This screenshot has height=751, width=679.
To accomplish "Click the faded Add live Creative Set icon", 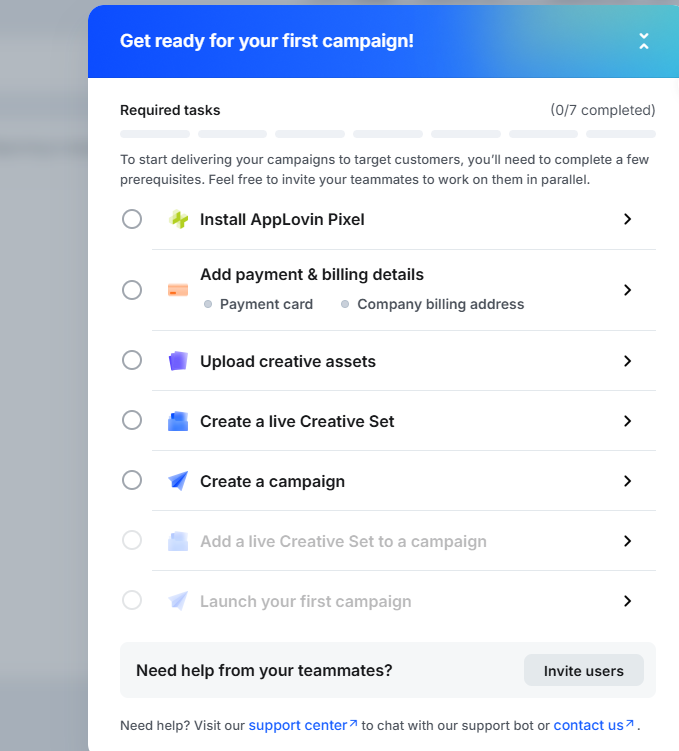I will coord(178,541).
